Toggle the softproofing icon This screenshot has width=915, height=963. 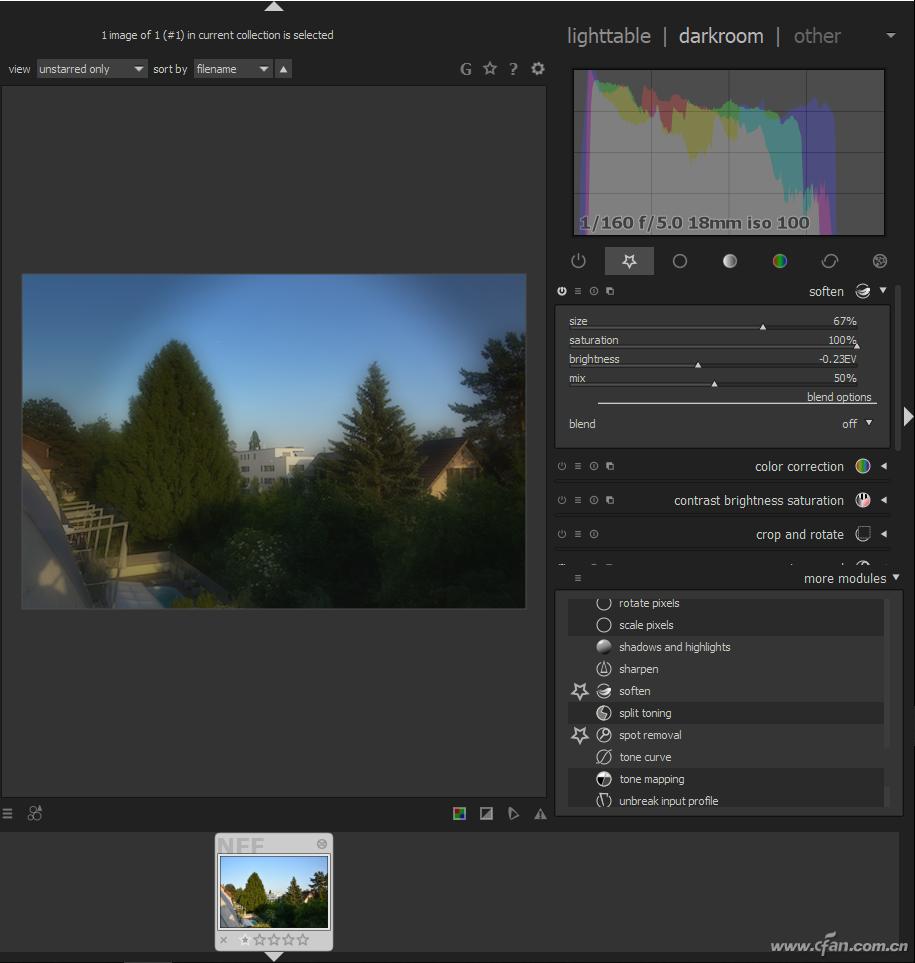point(513,814)
